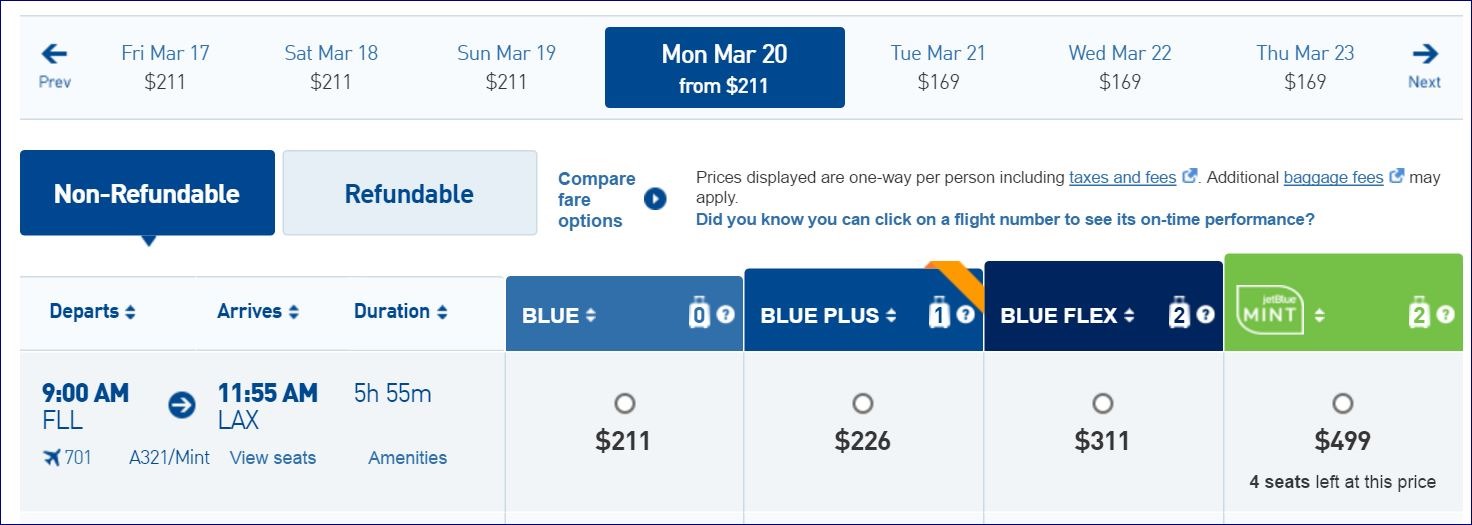Click the Blue Flex baggage help icon
1472x525 pixels.
pyautogui.click(x=1205, y=314)
